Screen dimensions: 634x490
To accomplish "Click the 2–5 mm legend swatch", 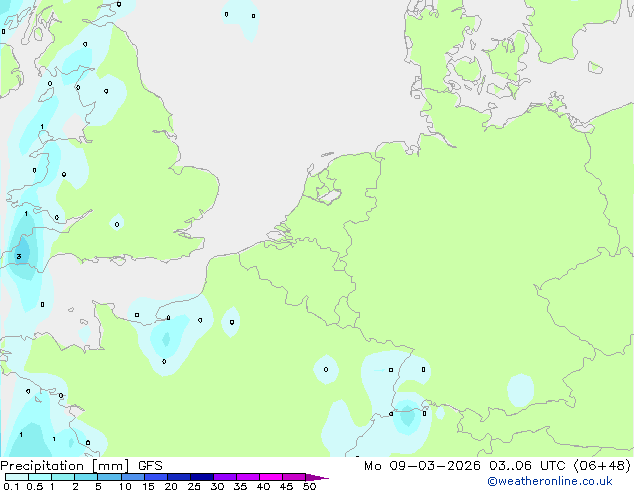I will click(86, 477).
